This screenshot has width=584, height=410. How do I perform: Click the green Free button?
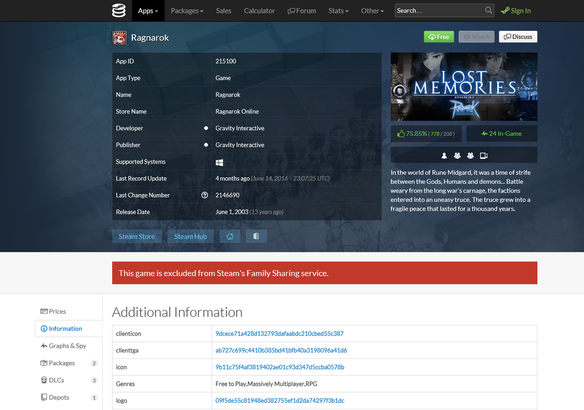click(x=439, y=37)
